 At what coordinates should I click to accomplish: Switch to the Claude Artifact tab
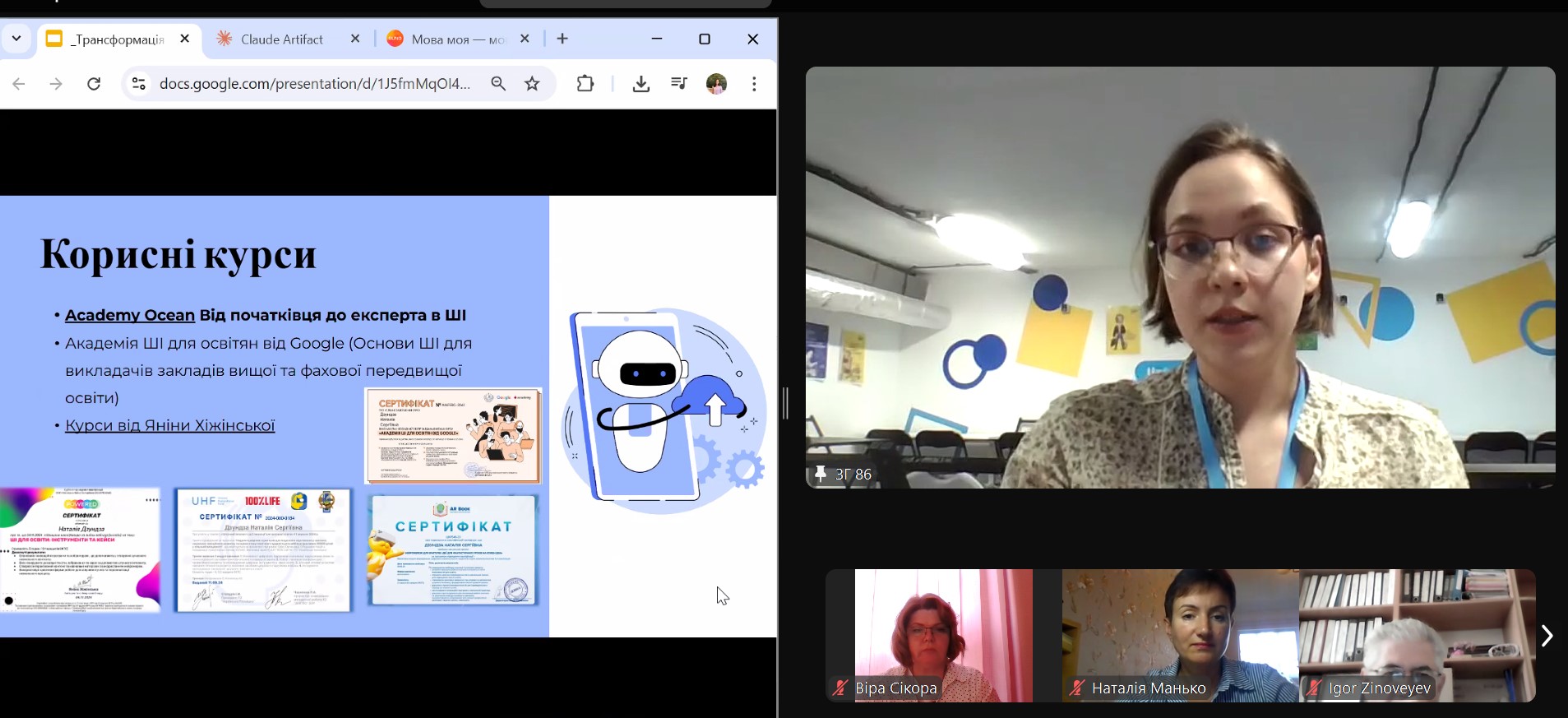click(282, 39)
